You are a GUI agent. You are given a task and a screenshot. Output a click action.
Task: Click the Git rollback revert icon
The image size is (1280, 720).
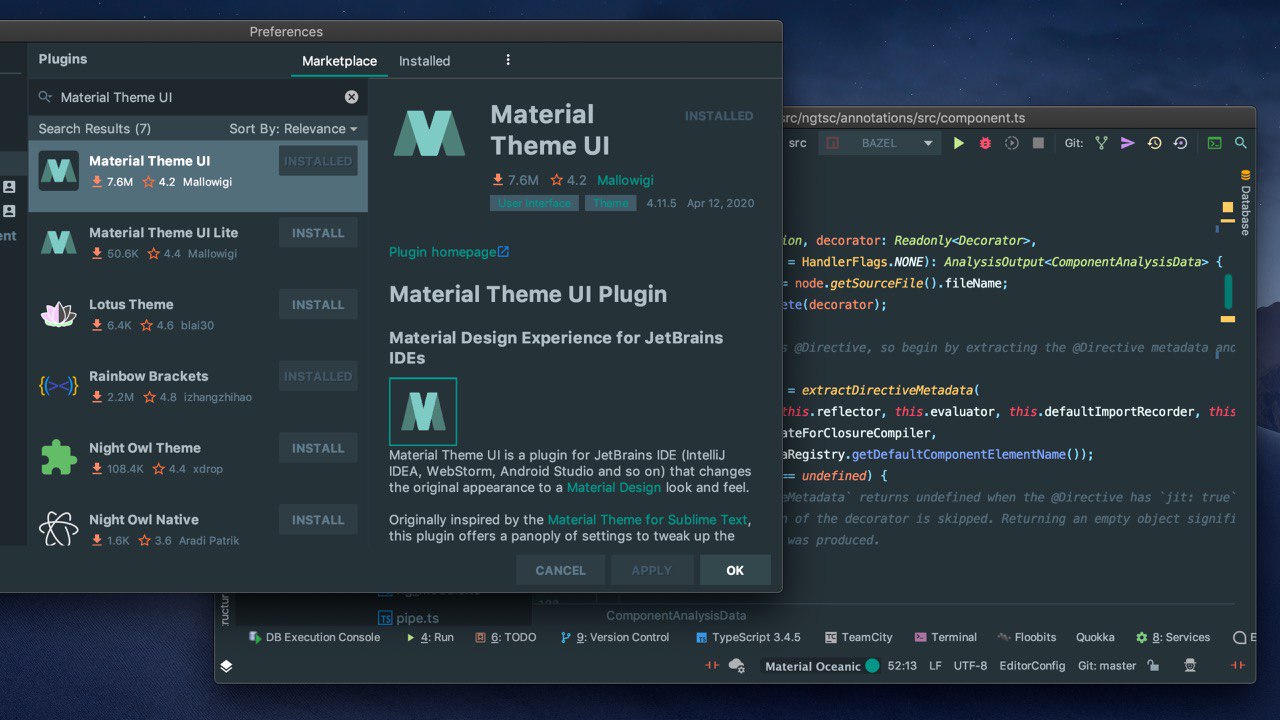click(x=1180, y=143)
